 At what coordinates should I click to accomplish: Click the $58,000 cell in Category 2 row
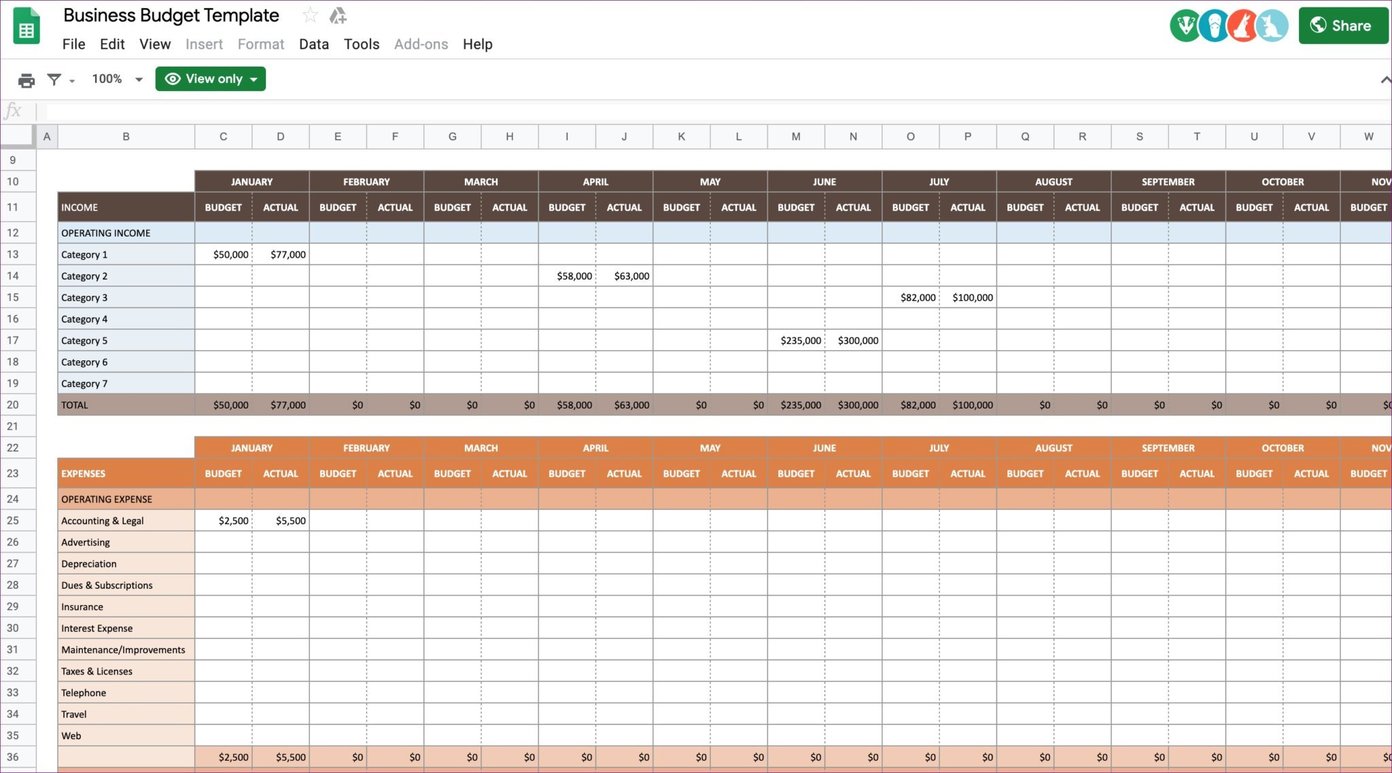point(567,276)
